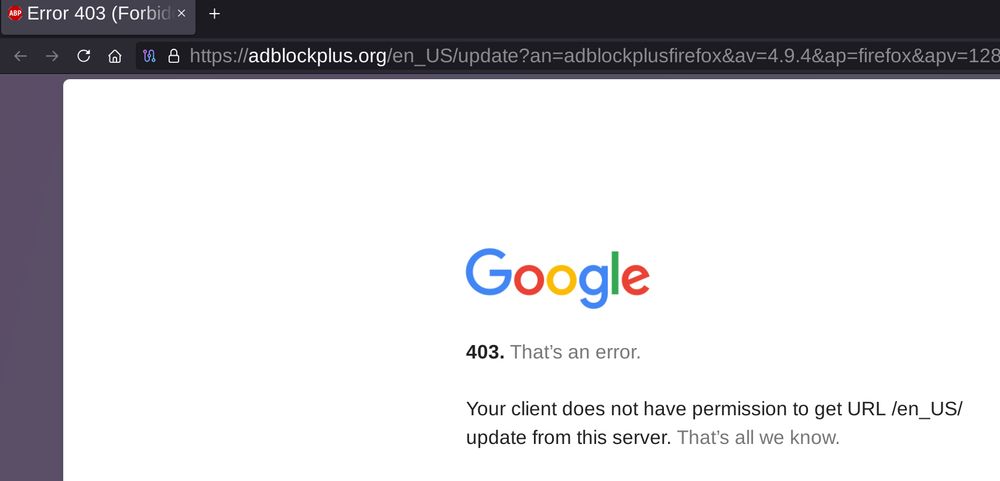Select the Error 403 (Forbidden) tab

(98, 15)
